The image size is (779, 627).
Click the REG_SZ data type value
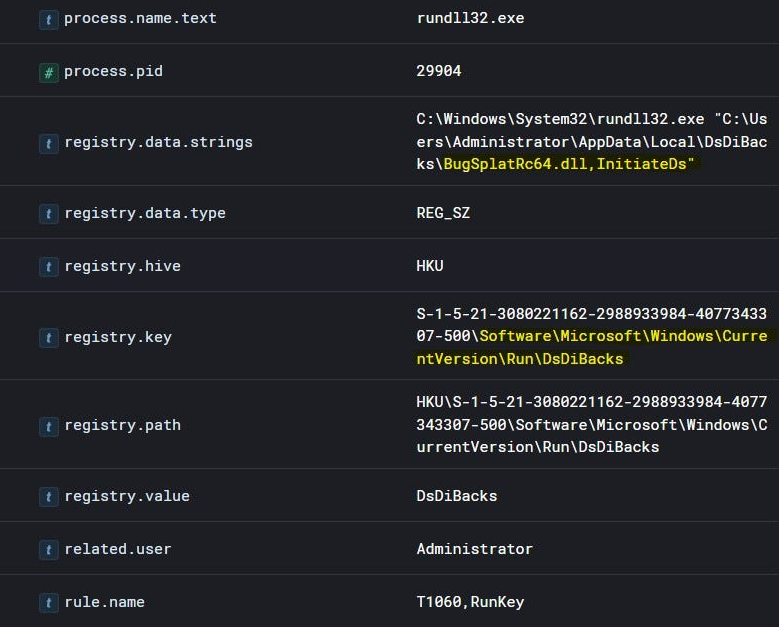tap(443, 213)
